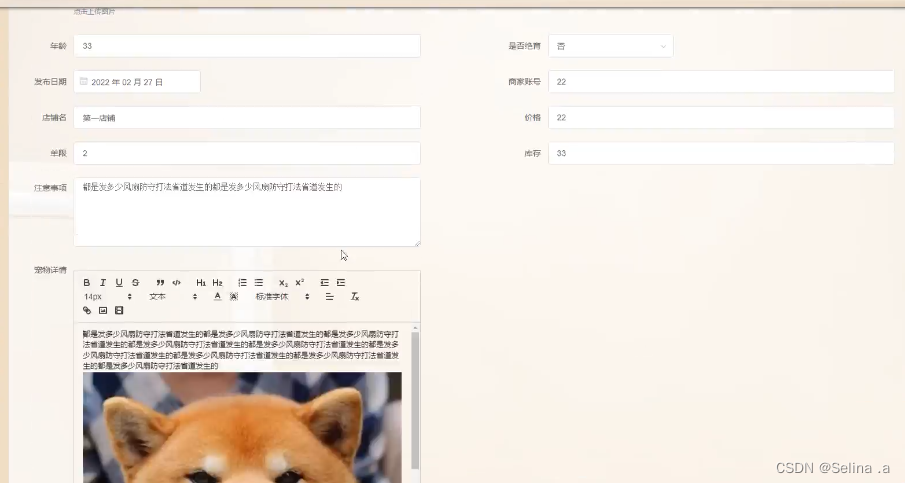Click the textarea resize handle
The height and width of the screenshot is (483, 905).
417,244
